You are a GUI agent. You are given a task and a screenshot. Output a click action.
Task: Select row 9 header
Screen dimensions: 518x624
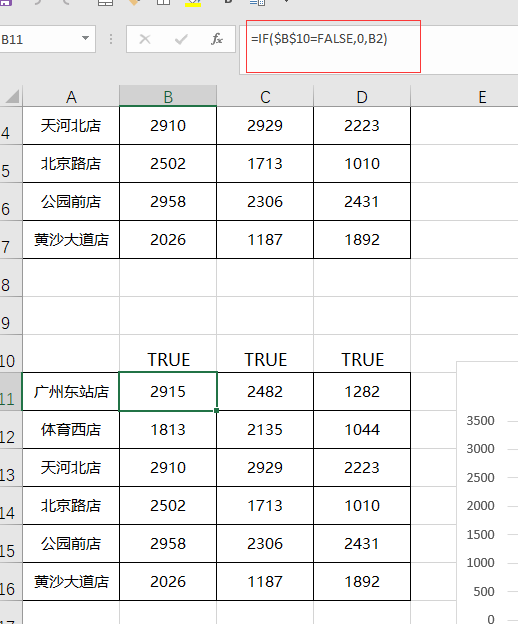pos(11,316)
